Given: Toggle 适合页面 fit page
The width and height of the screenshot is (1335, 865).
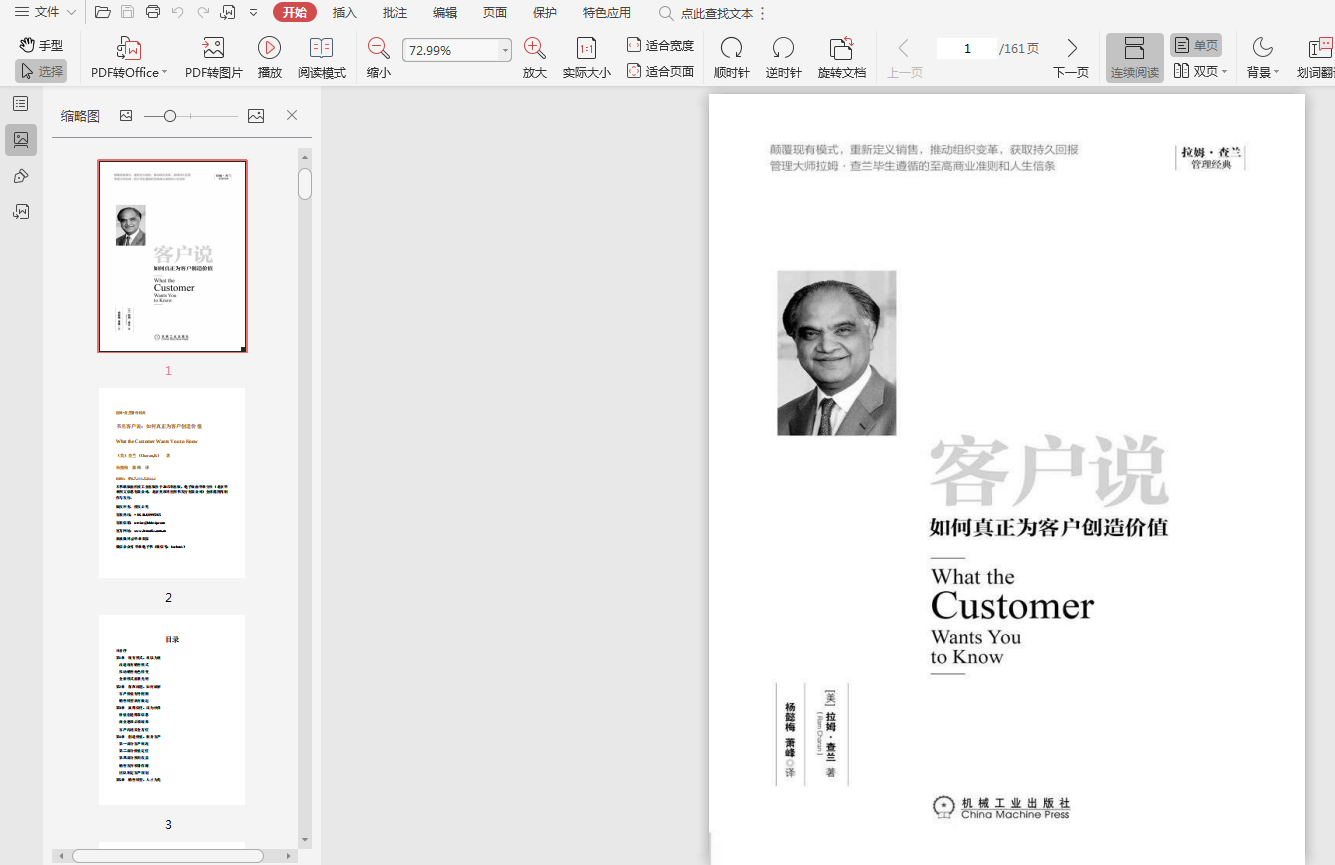Looking at the screenshot, I should pos(660,71).
